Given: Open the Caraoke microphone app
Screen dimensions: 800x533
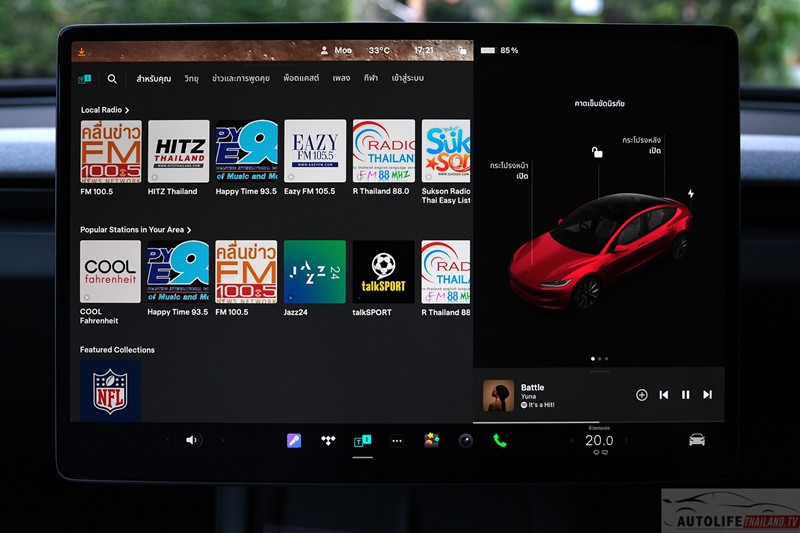Looking at the screenshot, I should point(294,440).
